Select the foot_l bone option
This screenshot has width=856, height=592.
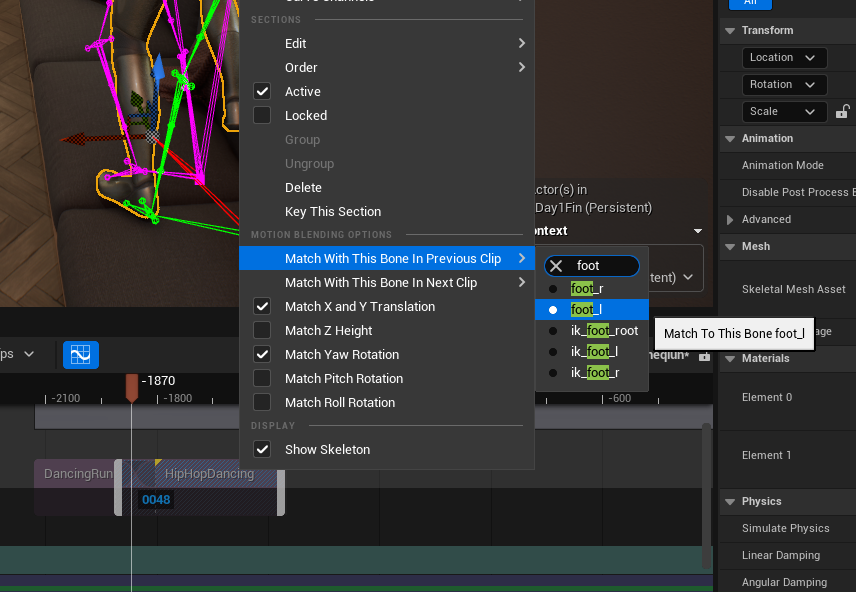pos(591,310)
